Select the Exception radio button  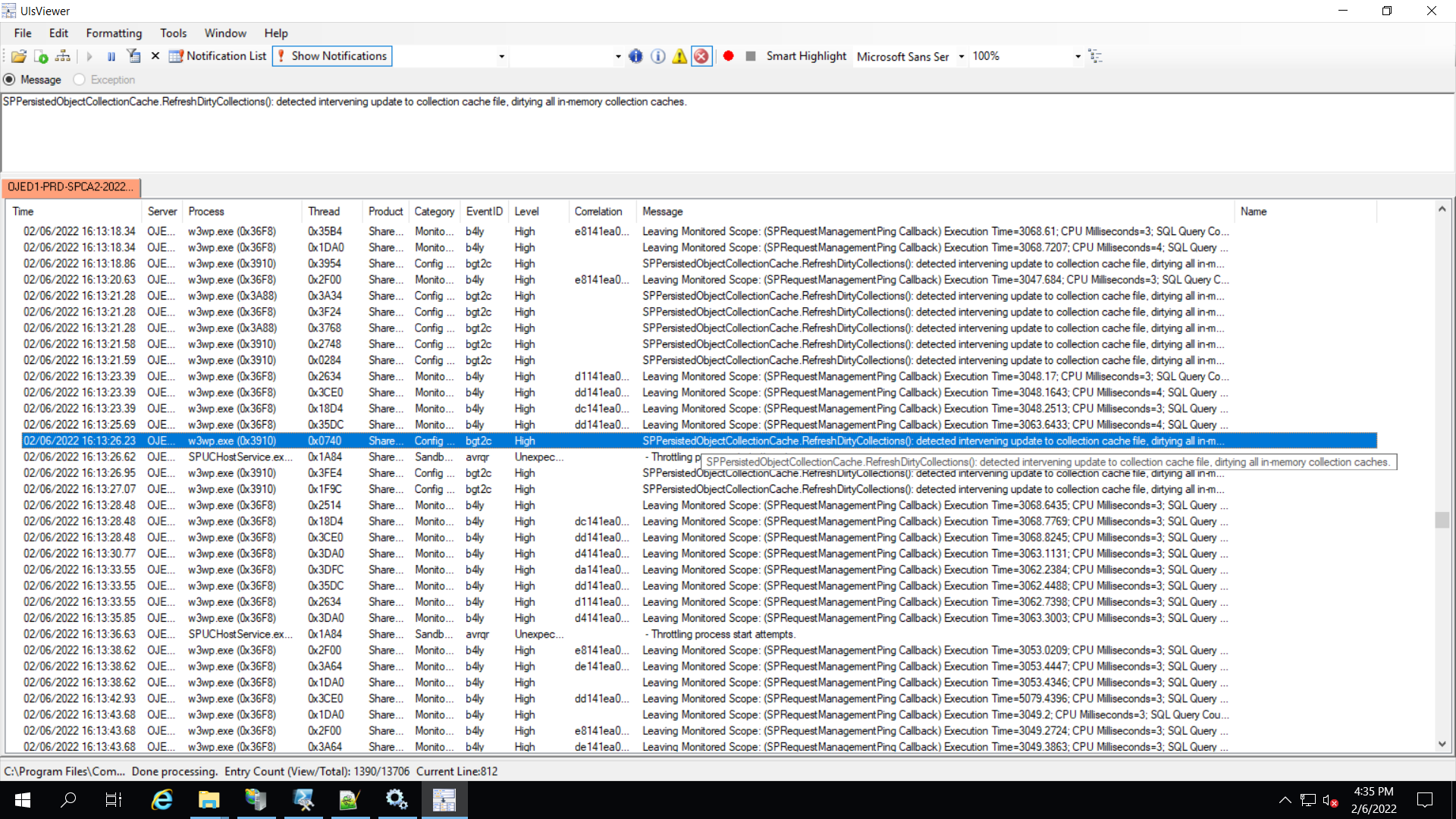105,80
